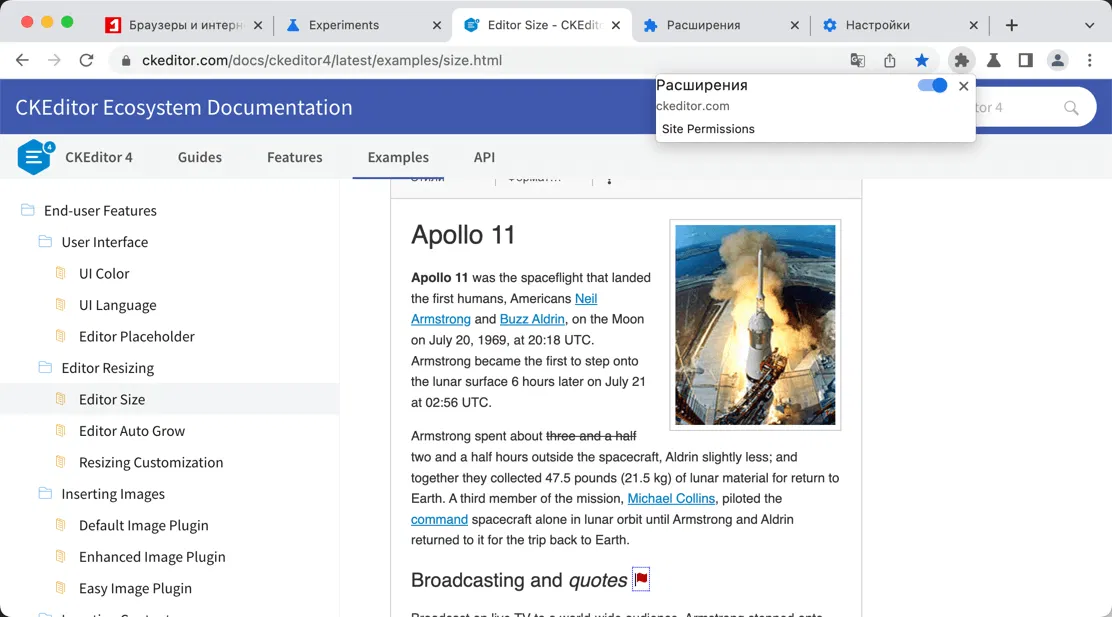Open the Chrome Labs flask icon
This screenshot has height=617, width=1112.
pyautogui.click(x=993, y=60)
